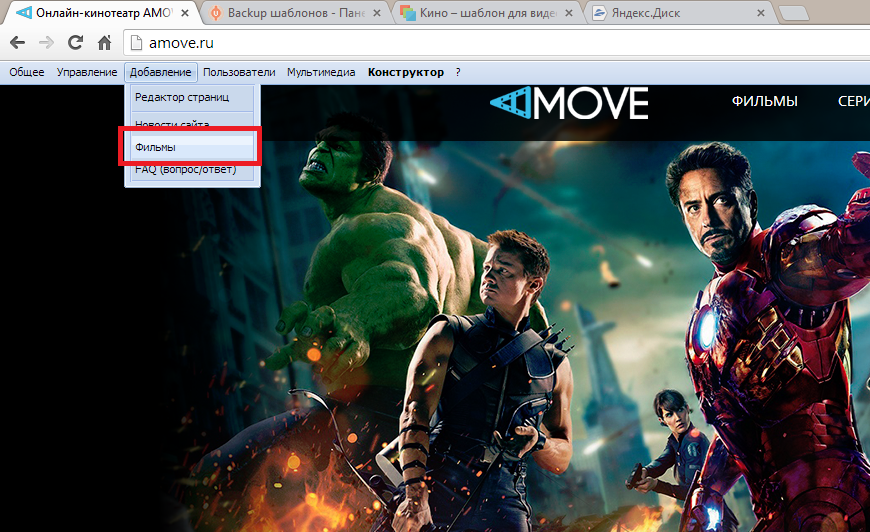
Task: Choose Редактор страниц from the dropdown
Action: click(192, 98)
